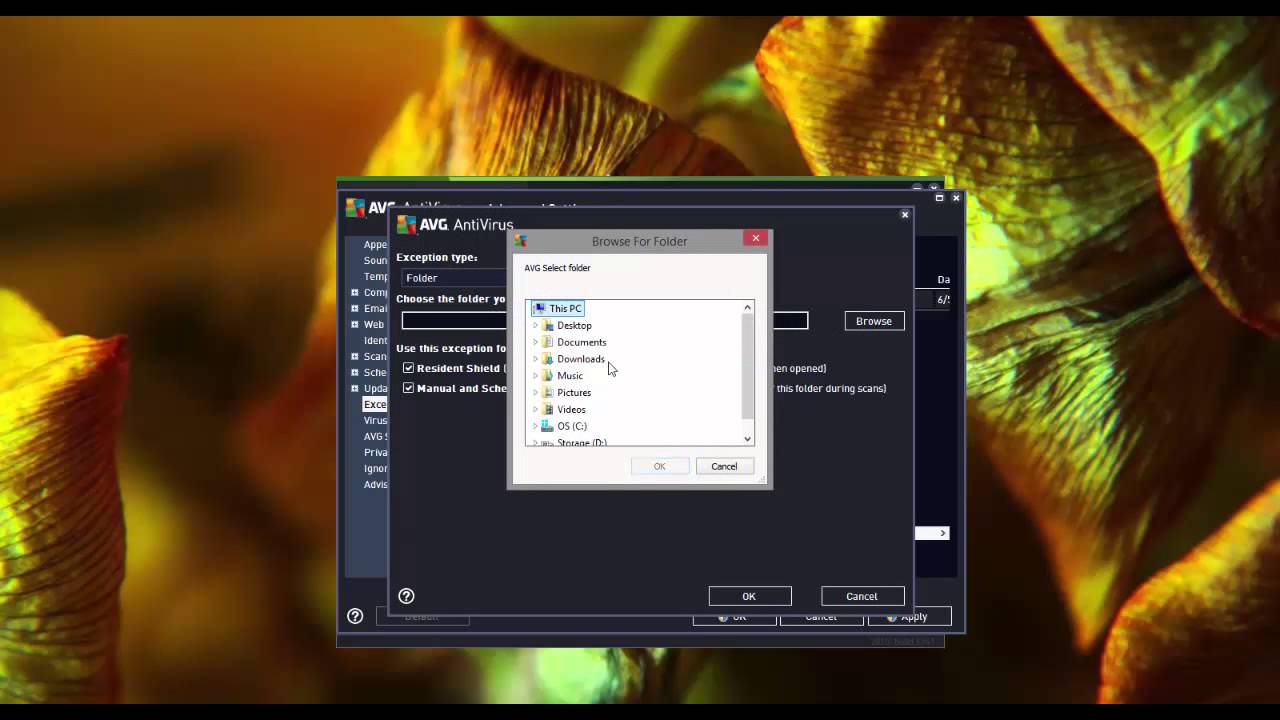This screenshot has width=1280, height=720.
Task: Click the Browse button for folder path
Action: pyautogui.click(x=874, y=321)
